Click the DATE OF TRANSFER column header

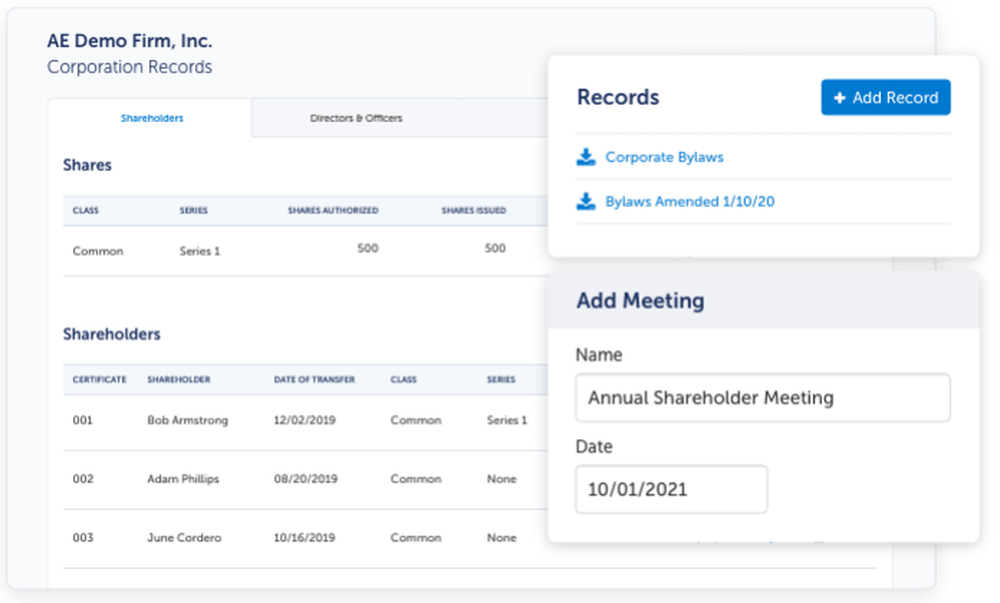pos(314,379)
